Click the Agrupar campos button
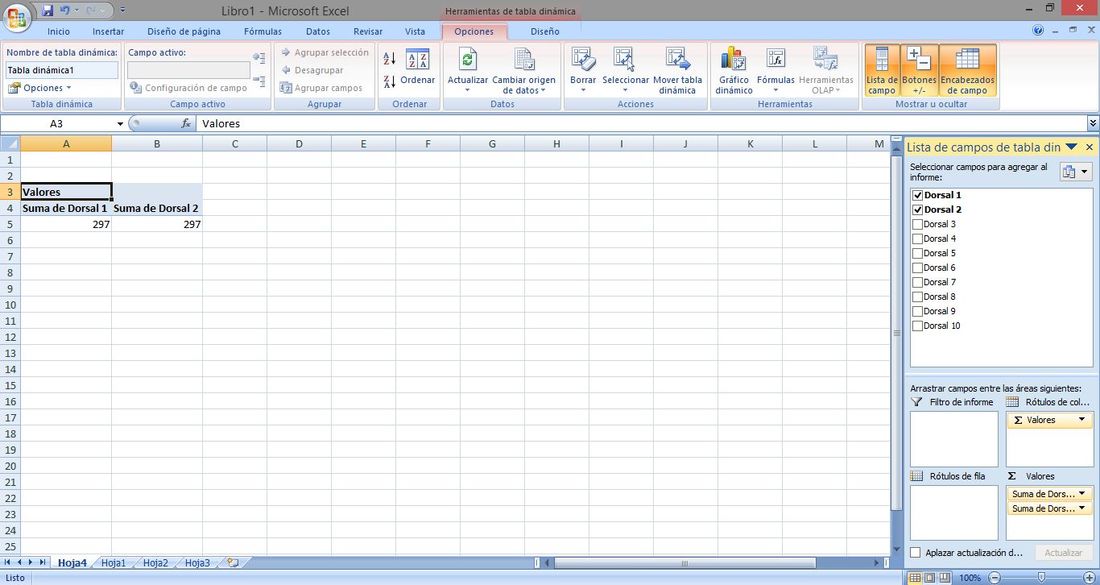Image resolution: width=1100 pixels, height=585 pixels. tap(321, 88)
